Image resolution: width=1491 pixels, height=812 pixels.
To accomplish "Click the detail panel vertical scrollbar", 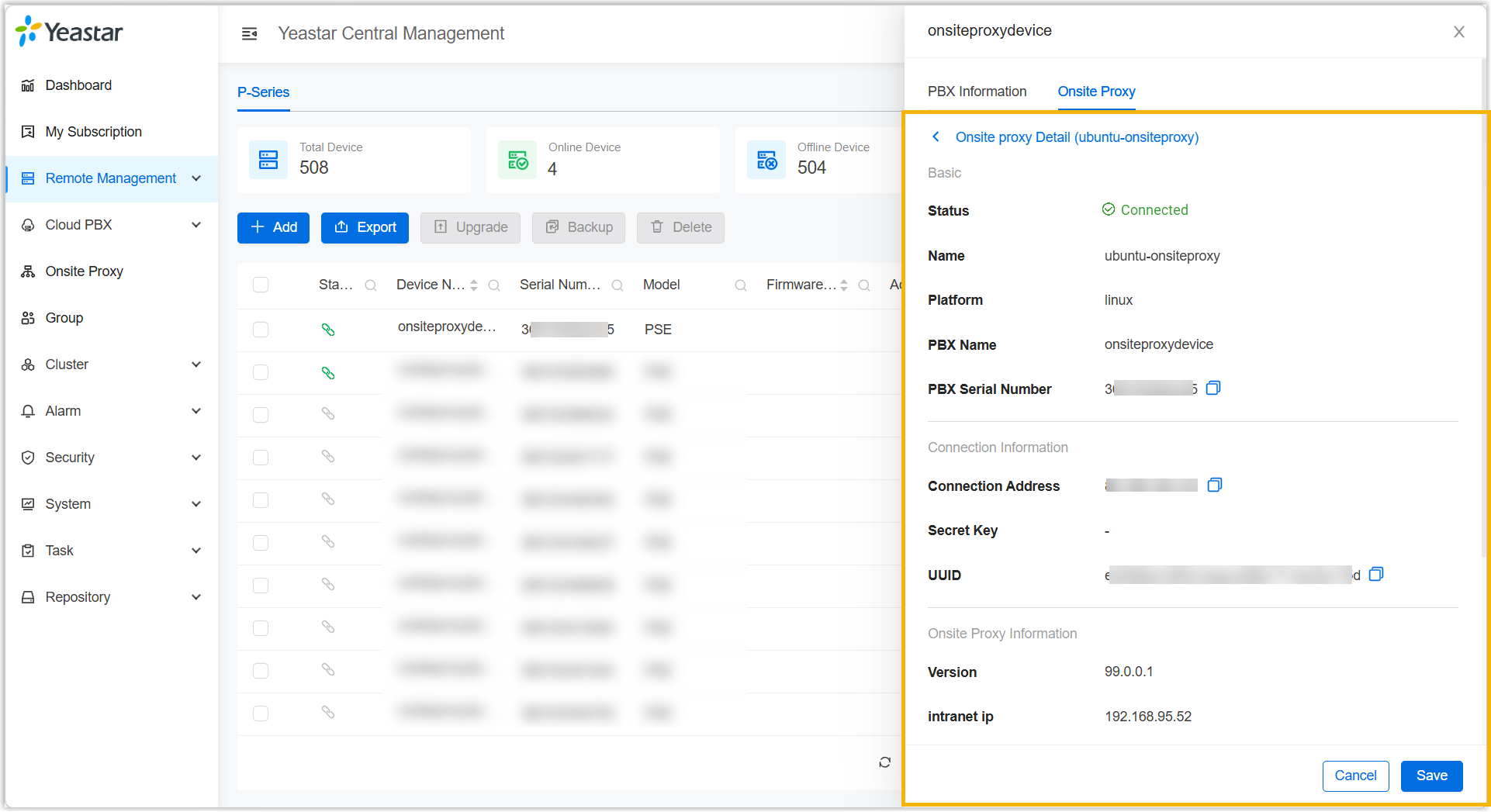I will (1485, 310).
